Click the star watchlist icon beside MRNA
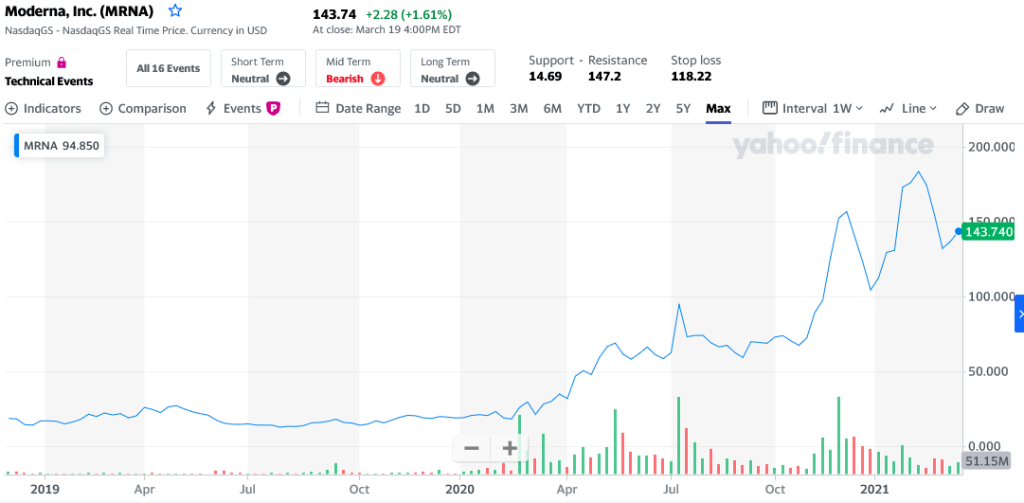This screenshot has height=503, width=1024. [x=176, y=12]
